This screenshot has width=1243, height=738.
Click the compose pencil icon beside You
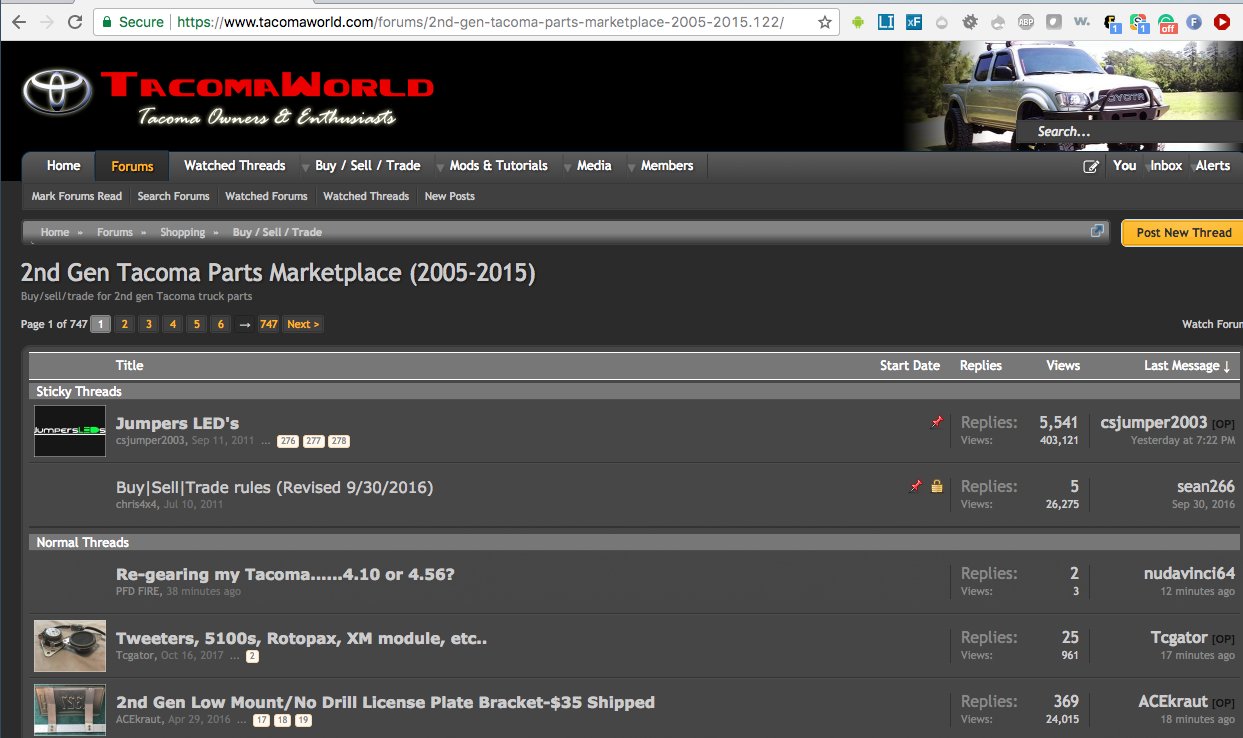[1091, 166]
